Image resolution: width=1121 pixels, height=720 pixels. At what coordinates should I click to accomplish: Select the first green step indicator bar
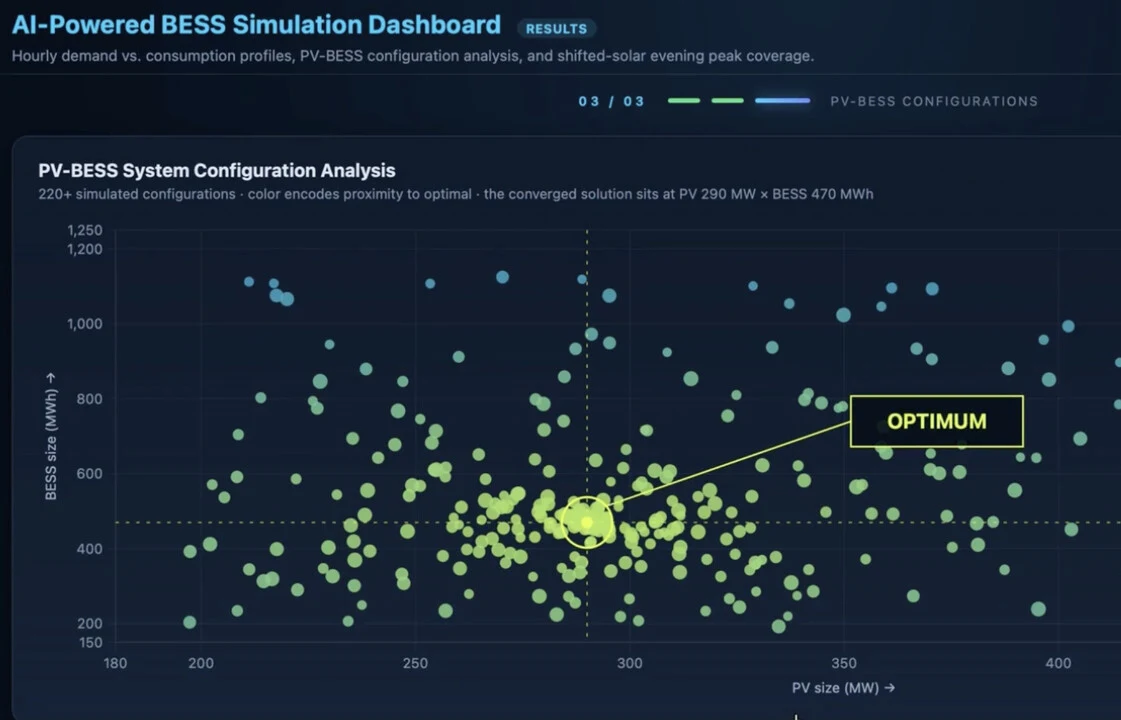[683, 101]
